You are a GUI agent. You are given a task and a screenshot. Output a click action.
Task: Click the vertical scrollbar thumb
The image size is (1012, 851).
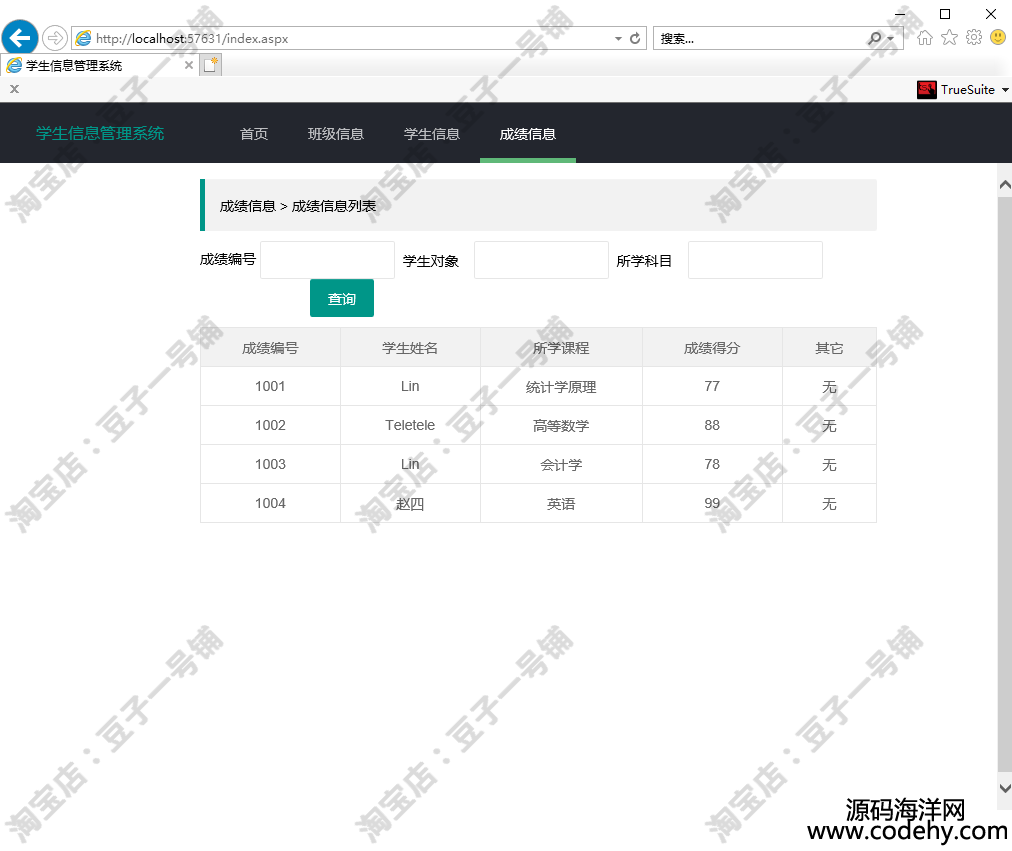click(1005, 484)
